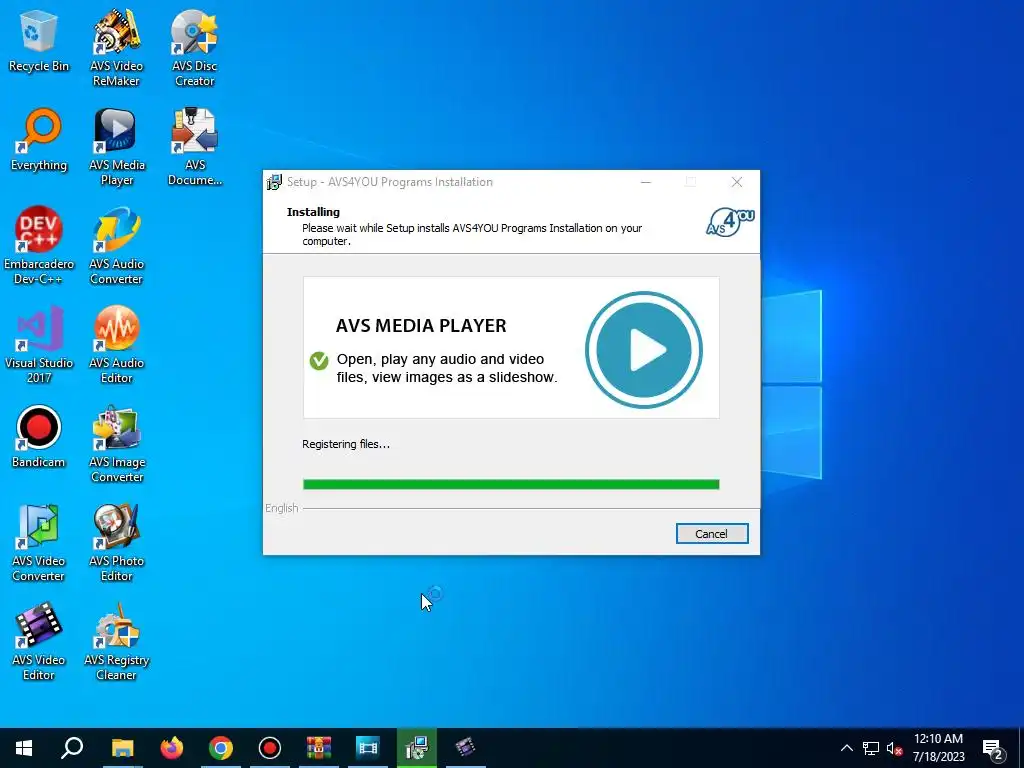
Task: Open taskbar search magnifier
Action: pyautogui.click(x=72, y=748)
